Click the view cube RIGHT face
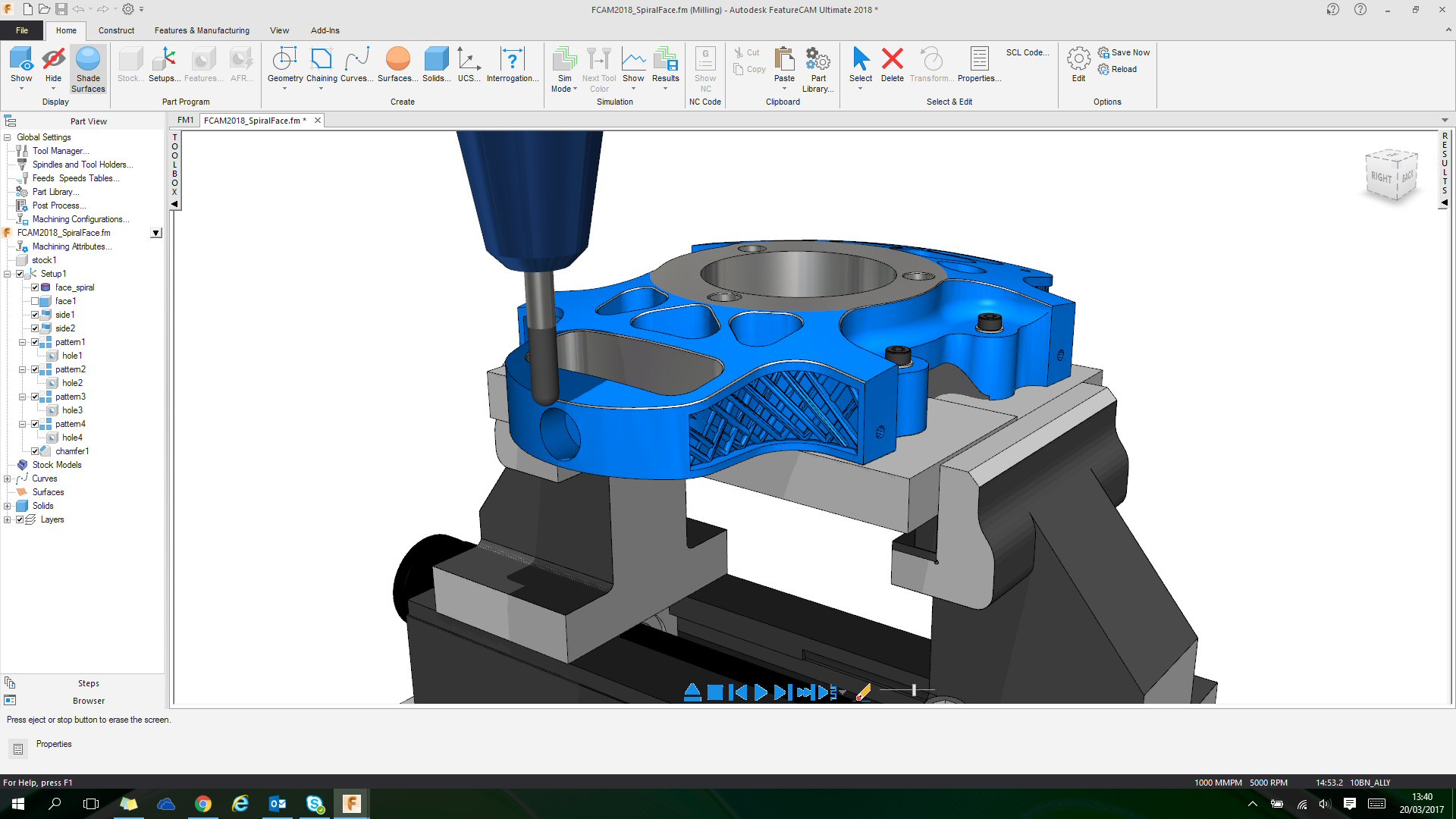1456x819 pixels. 1381,177
